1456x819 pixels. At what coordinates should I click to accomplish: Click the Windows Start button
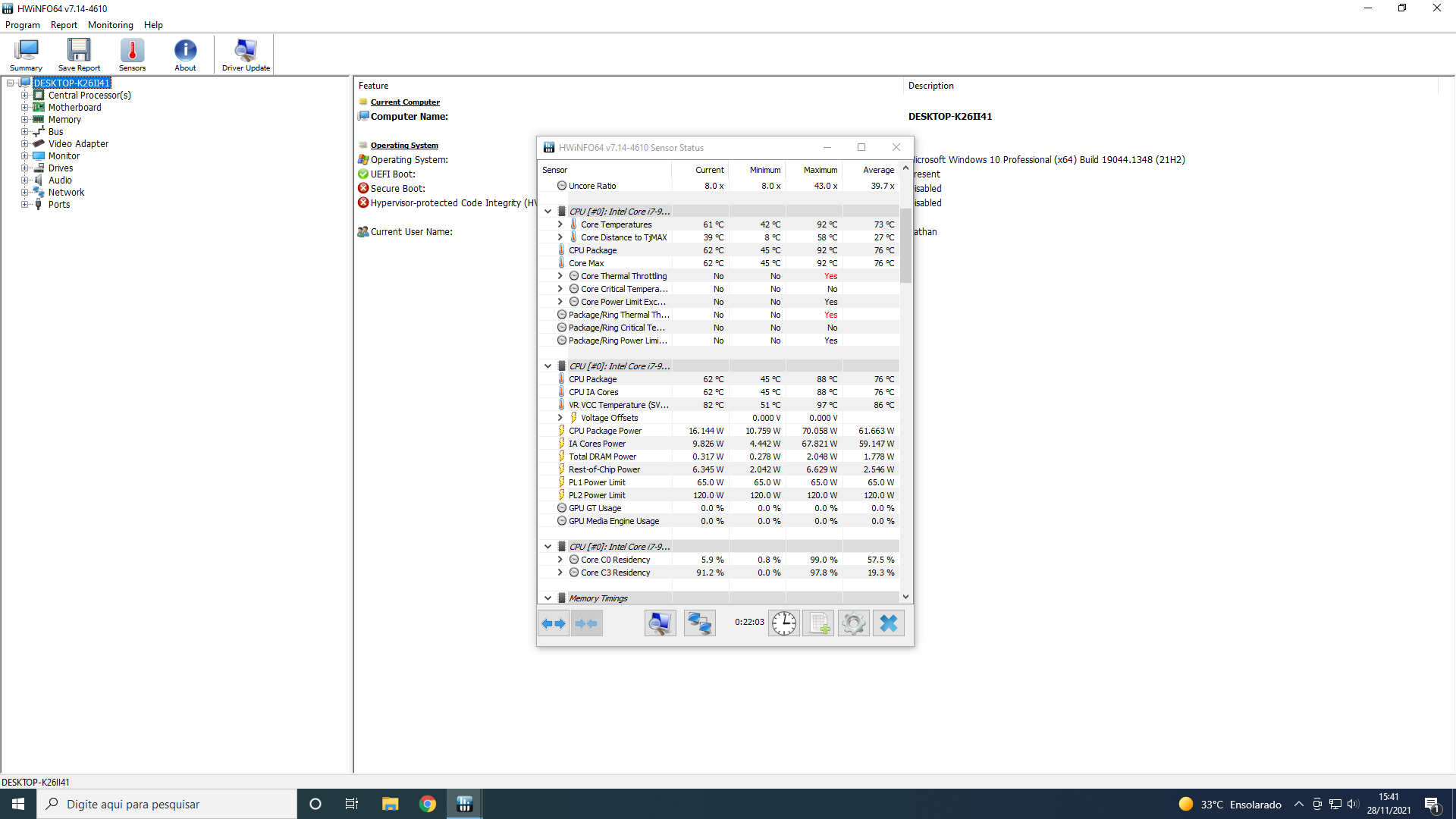[18, 804]
